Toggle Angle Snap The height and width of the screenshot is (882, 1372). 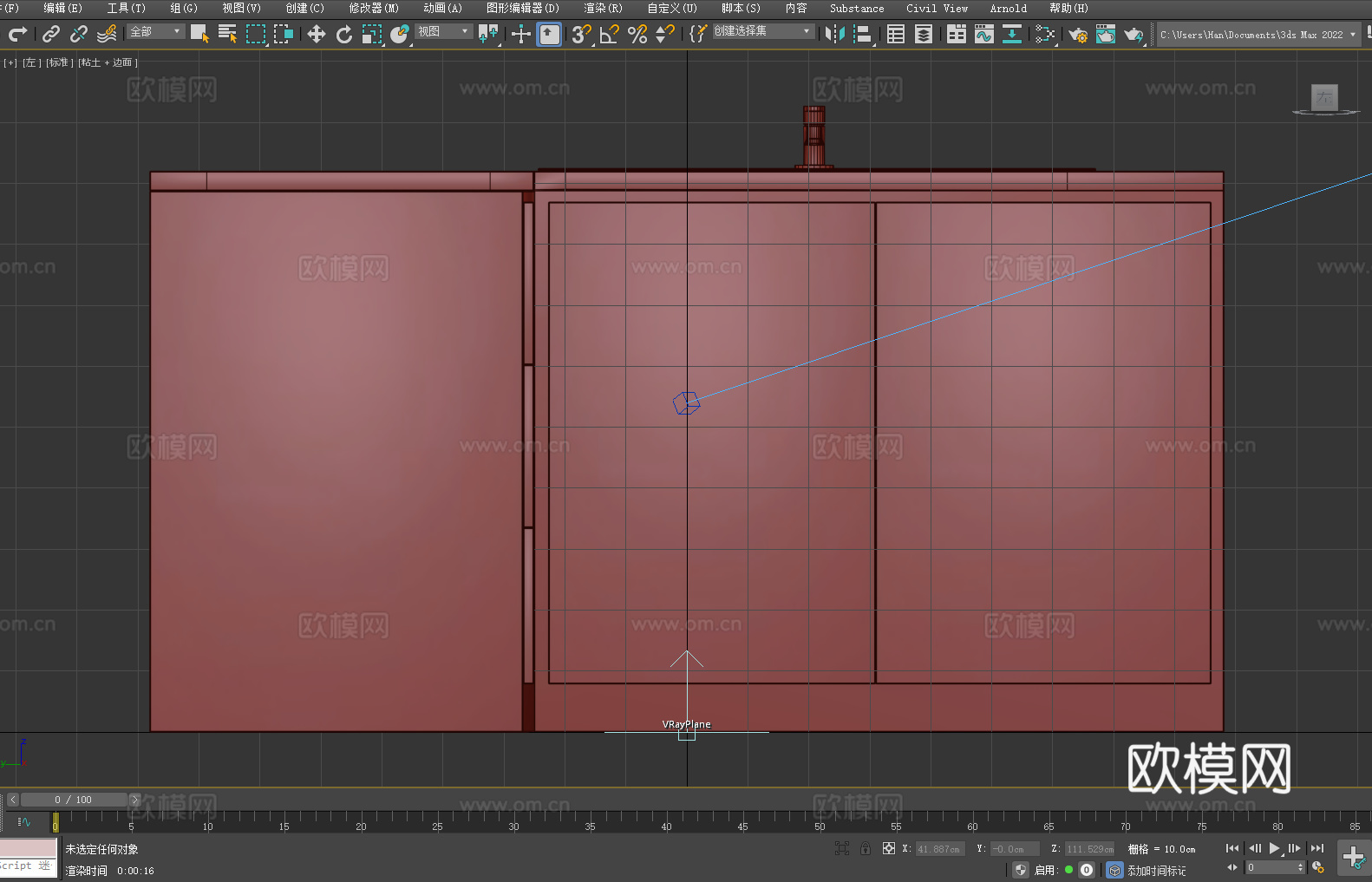click(610, 34)
